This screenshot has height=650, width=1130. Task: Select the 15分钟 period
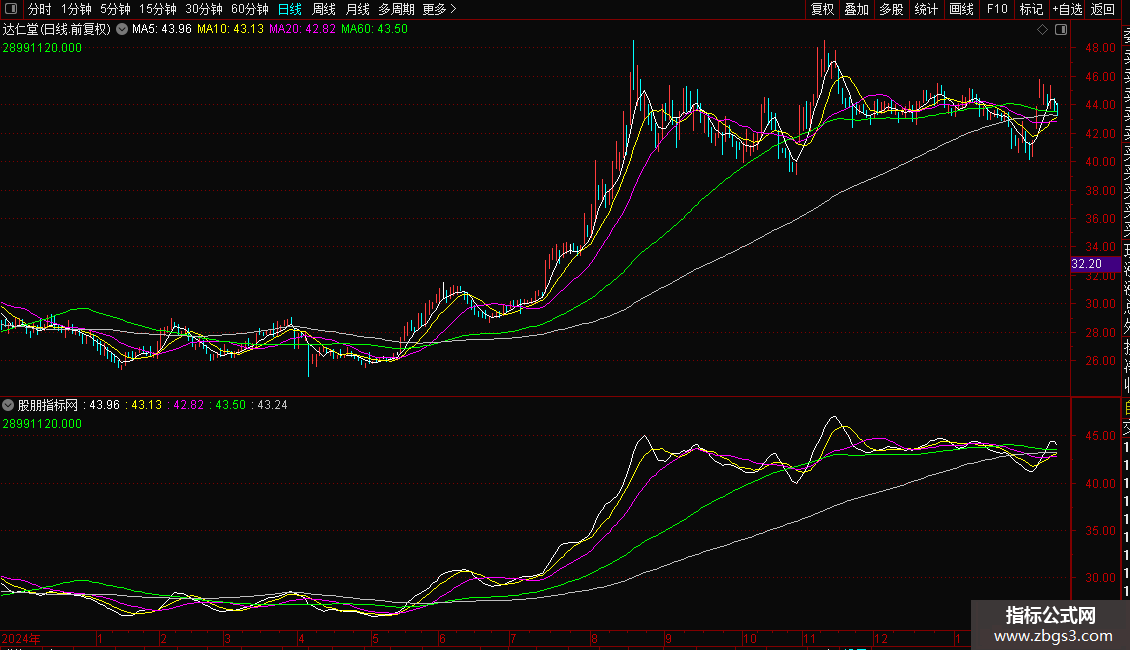[158, 9]
